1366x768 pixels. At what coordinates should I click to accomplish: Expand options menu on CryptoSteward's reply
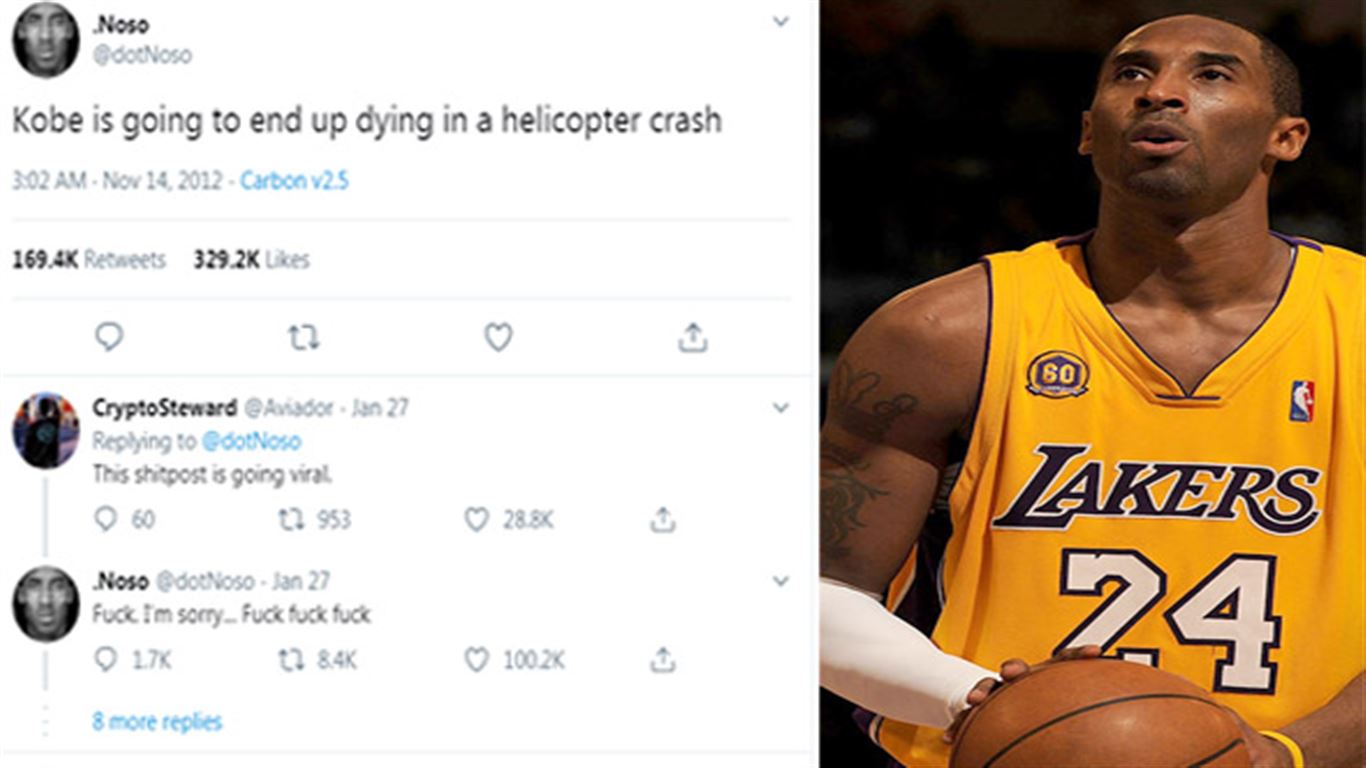tap(781, 407)
